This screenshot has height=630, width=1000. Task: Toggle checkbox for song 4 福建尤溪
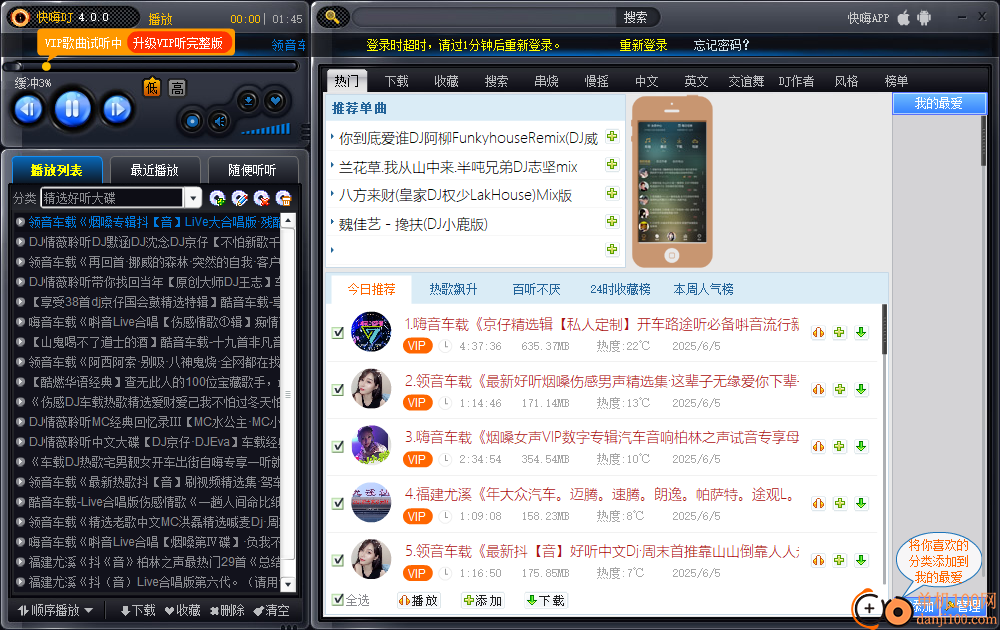click(338, 504)
